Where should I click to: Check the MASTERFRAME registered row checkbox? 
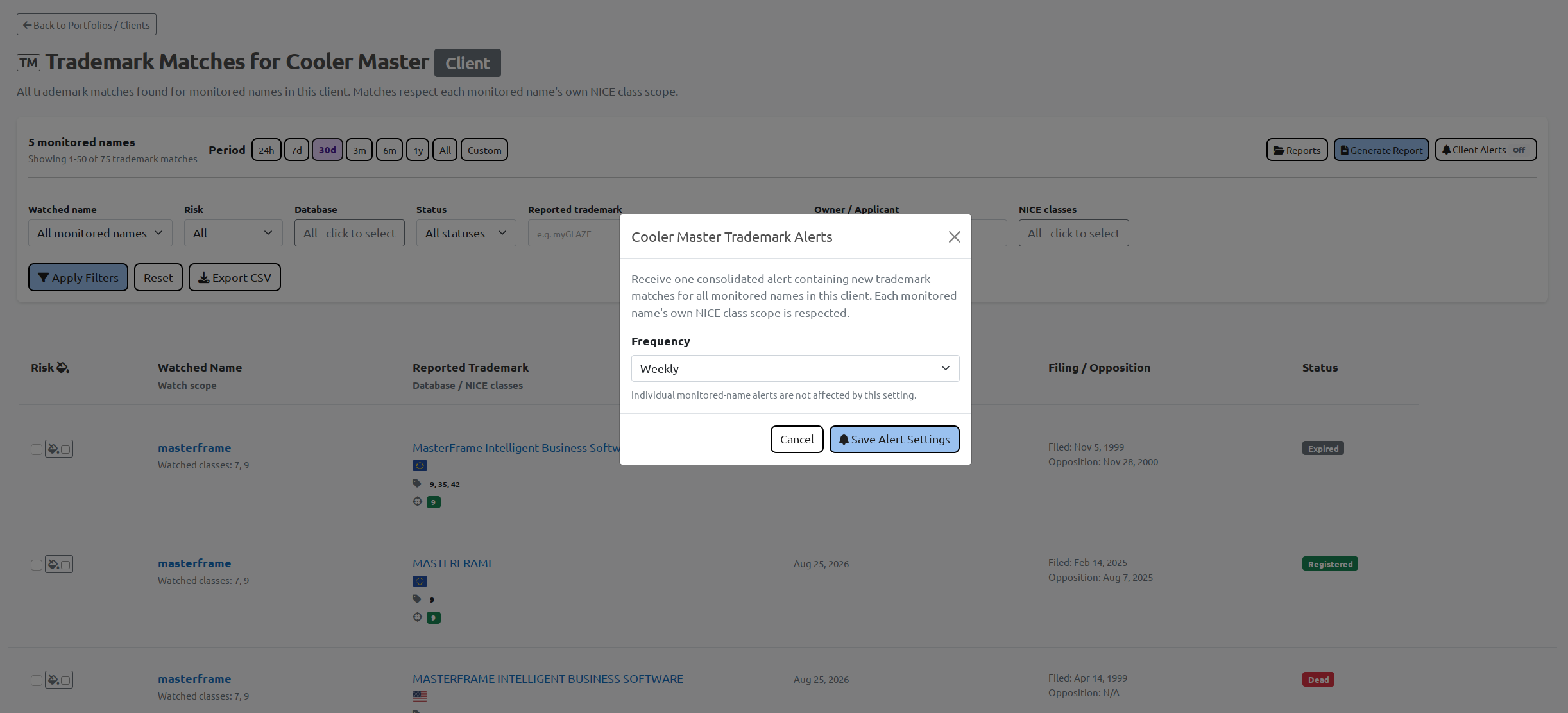point(37,565)
